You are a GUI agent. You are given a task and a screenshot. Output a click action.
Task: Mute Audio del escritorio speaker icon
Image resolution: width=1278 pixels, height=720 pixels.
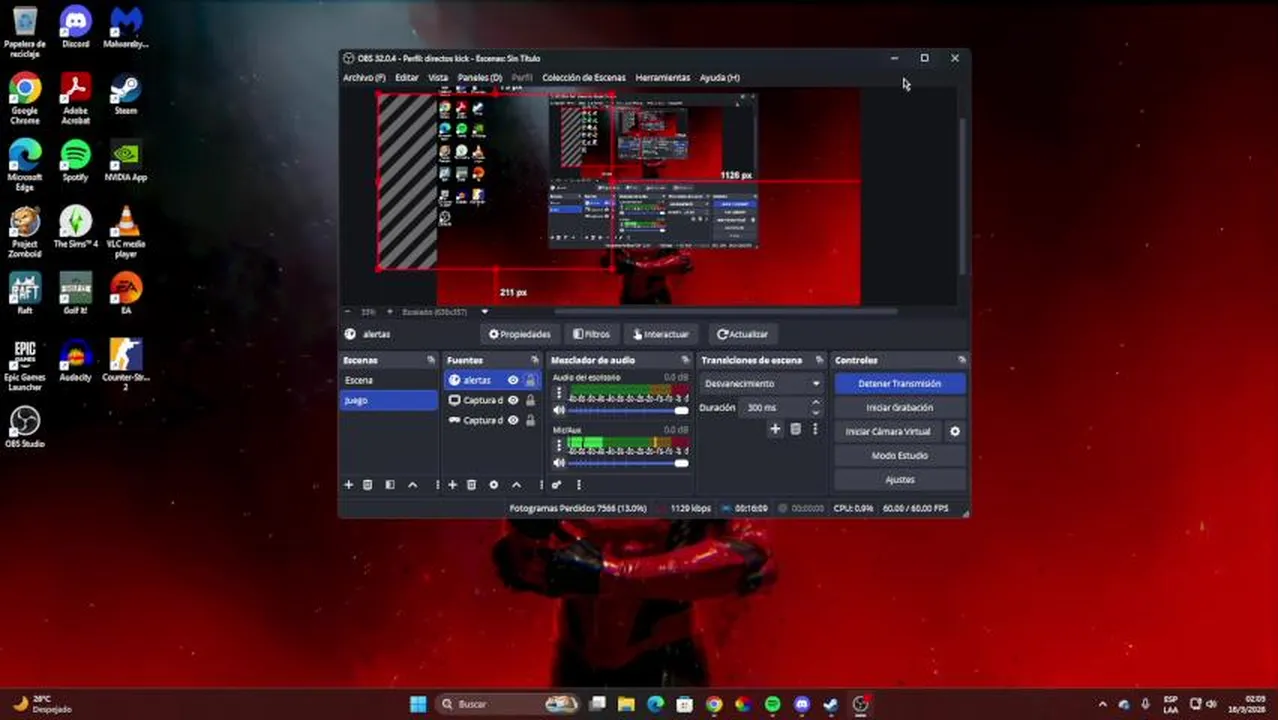coord(559,410)
